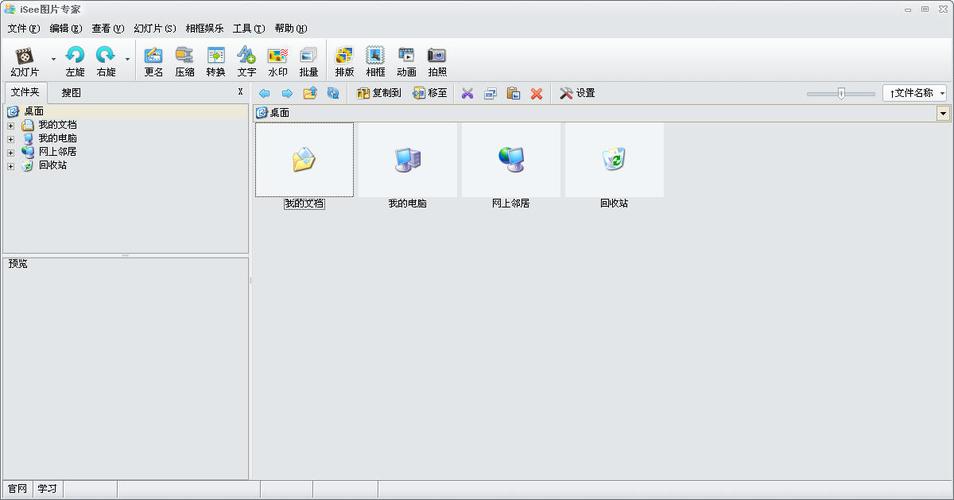Viewport: 954px width, 500px height.
Task: Open the 幻灯片 dropdown arrow
Action: click(54, 59)
